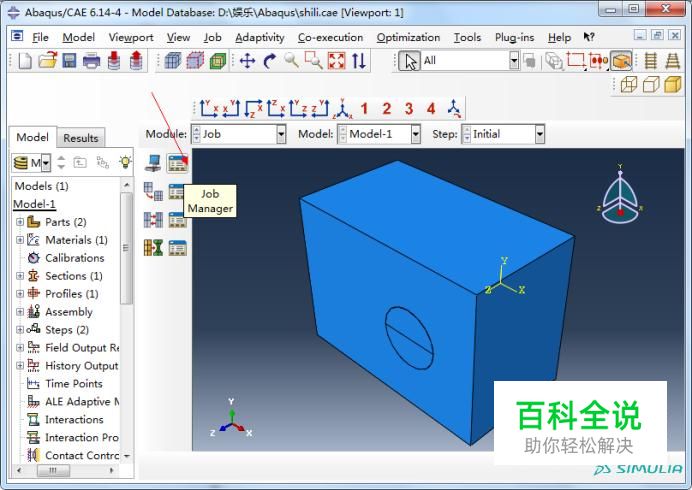The image size is (692, 490).
Task: Select Calibrations in the model tree
Action: pyautogui.click(x=75, y=258)
